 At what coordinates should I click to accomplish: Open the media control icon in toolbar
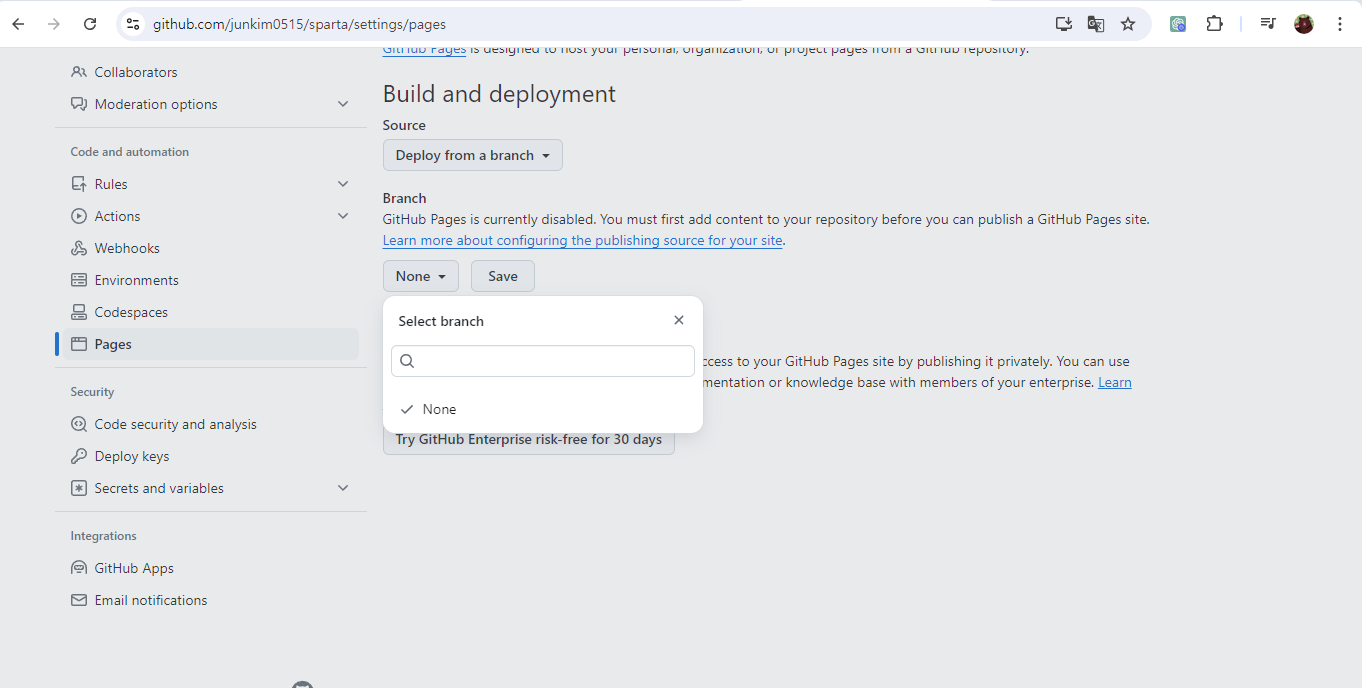pyautogui.click(x=1268, y=24)
